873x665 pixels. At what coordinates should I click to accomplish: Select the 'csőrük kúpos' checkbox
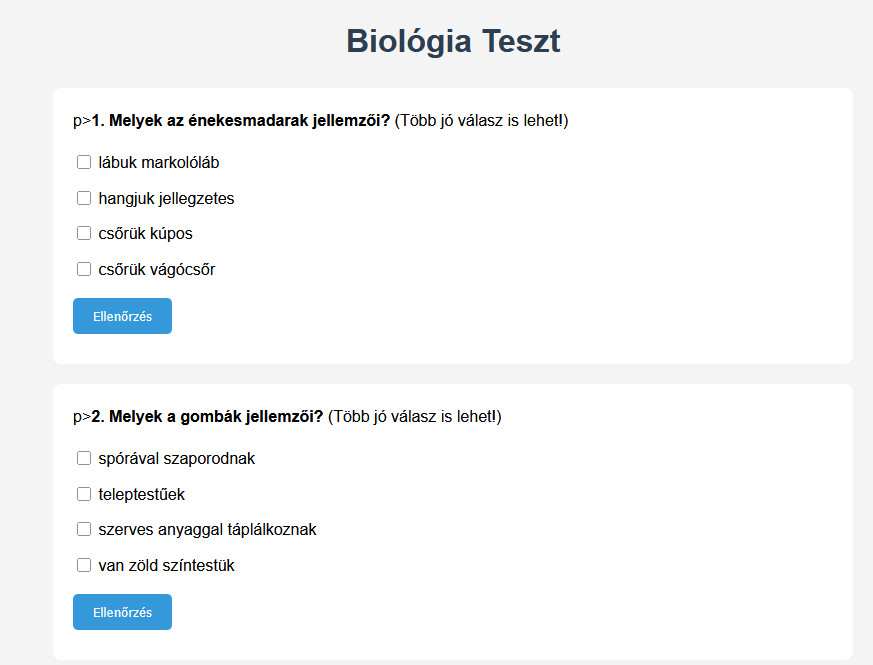(84, 233)
